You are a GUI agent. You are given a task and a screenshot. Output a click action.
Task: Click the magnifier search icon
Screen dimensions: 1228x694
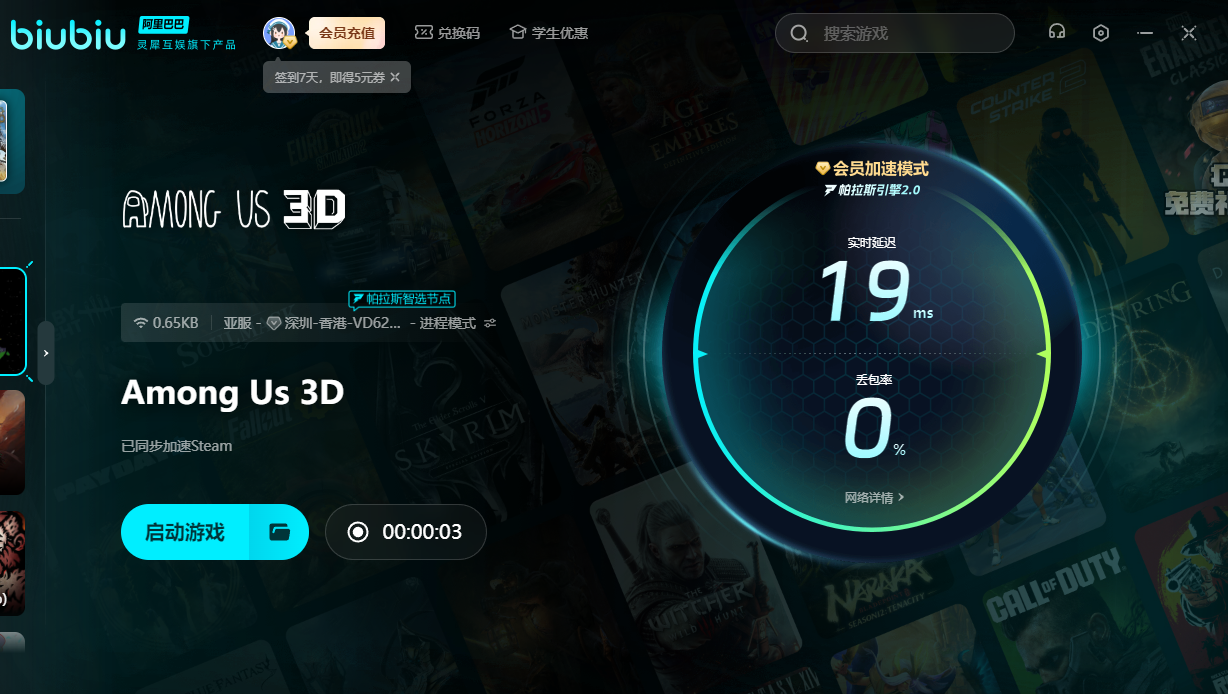pos(799,33)
